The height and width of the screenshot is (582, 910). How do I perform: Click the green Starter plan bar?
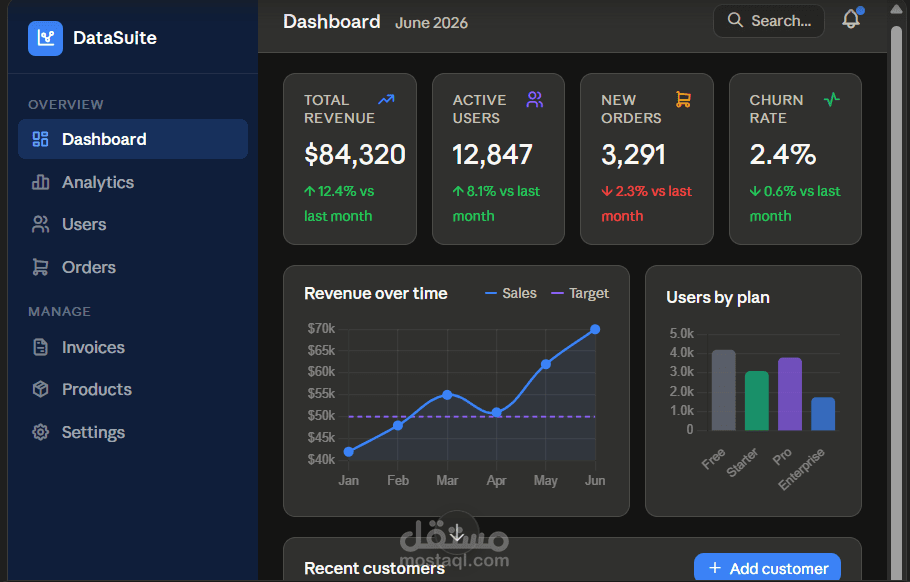click(757, 400)
